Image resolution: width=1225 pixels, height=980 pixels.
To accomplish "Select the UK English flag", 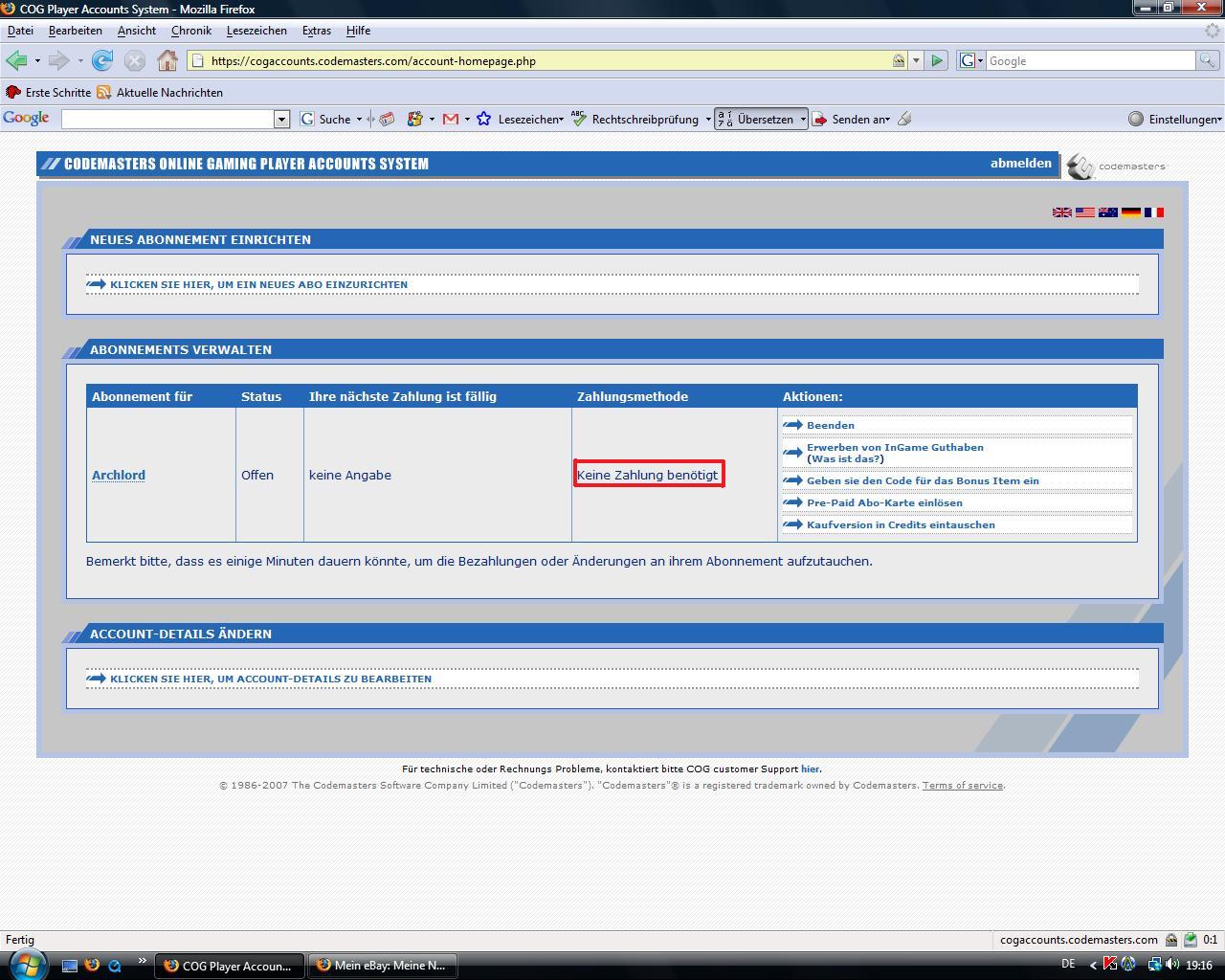I will [x=1062, y=212].
